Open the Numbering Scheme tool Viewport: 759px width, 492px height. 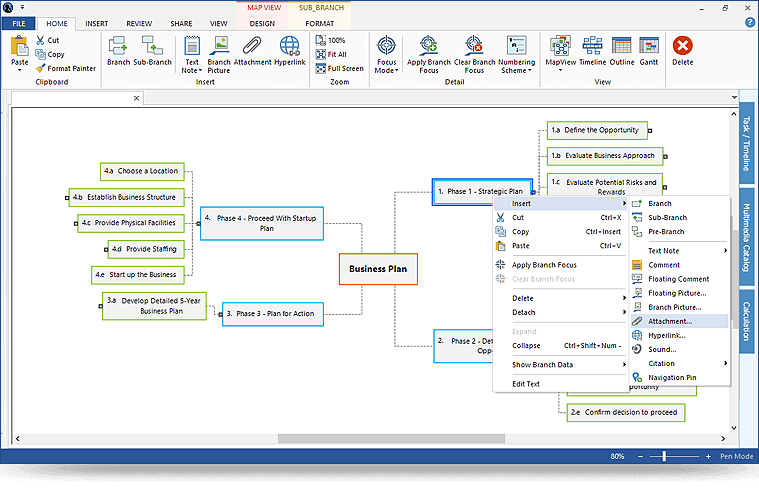[x=516, y=55]
